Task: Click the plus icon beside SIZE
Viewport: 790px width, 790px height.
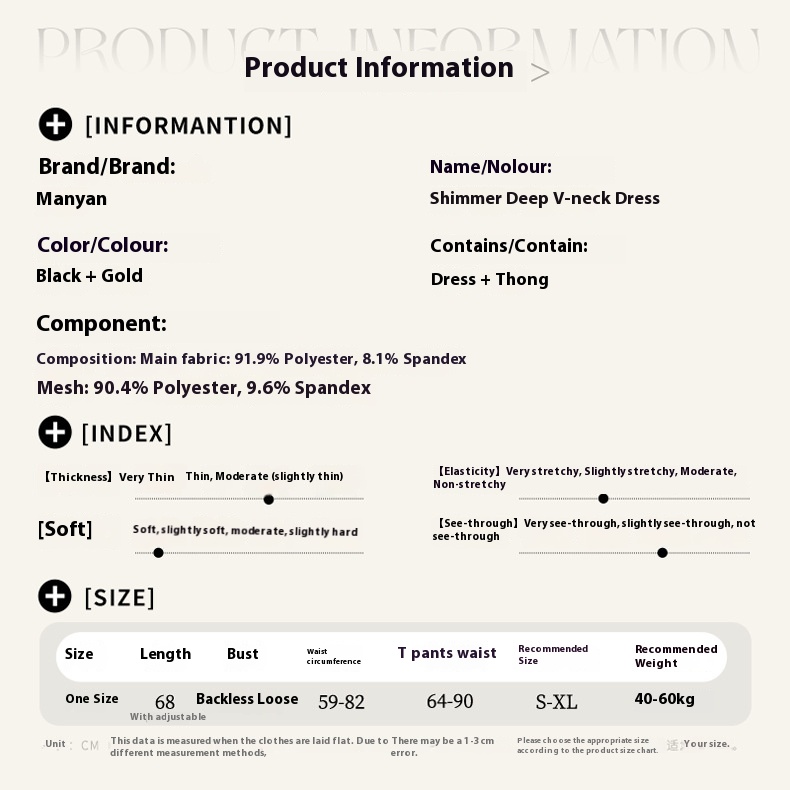Action: point(55,597)
